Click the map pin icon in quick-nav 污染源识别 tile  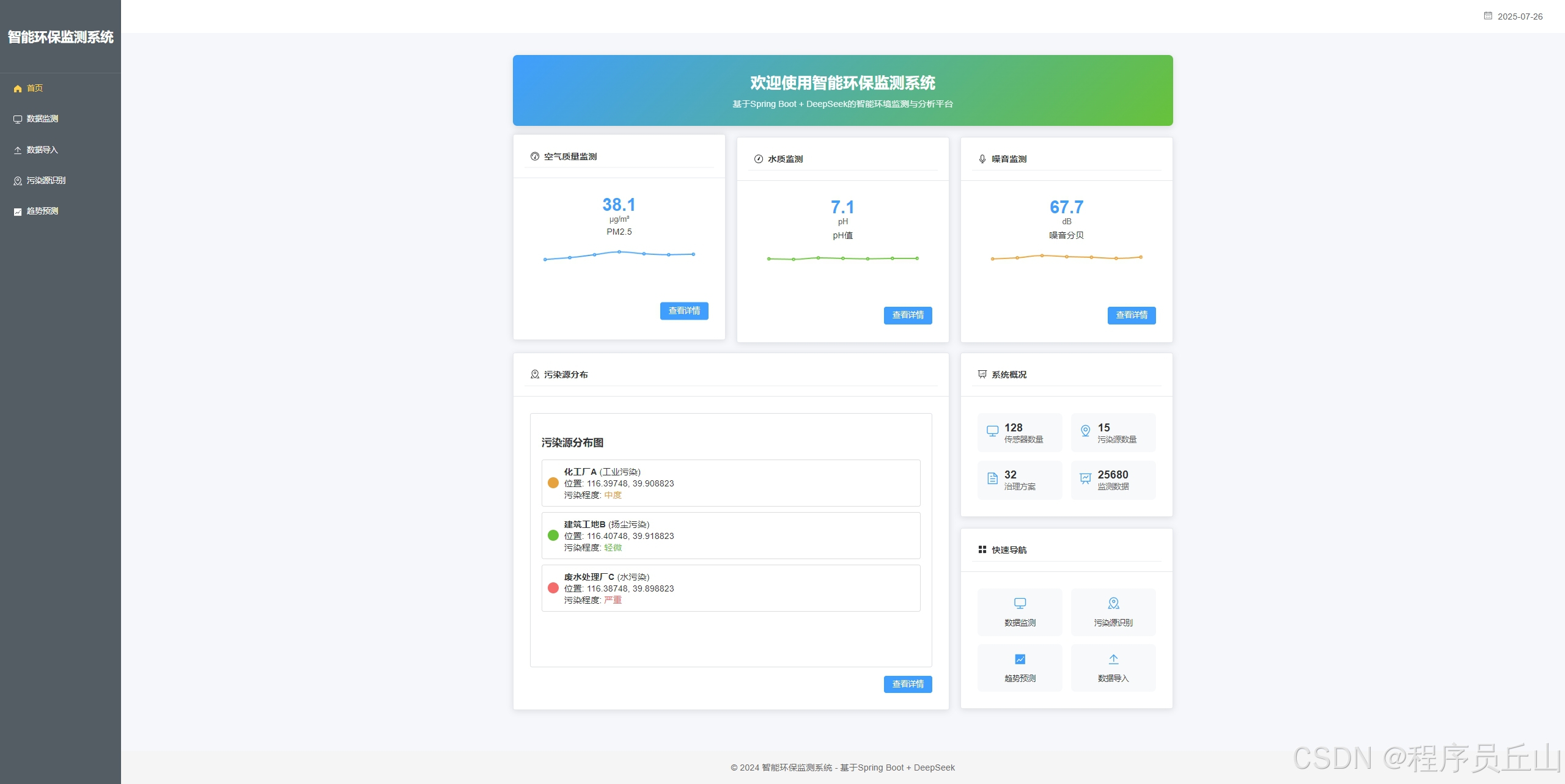[x=1114, y=604]
